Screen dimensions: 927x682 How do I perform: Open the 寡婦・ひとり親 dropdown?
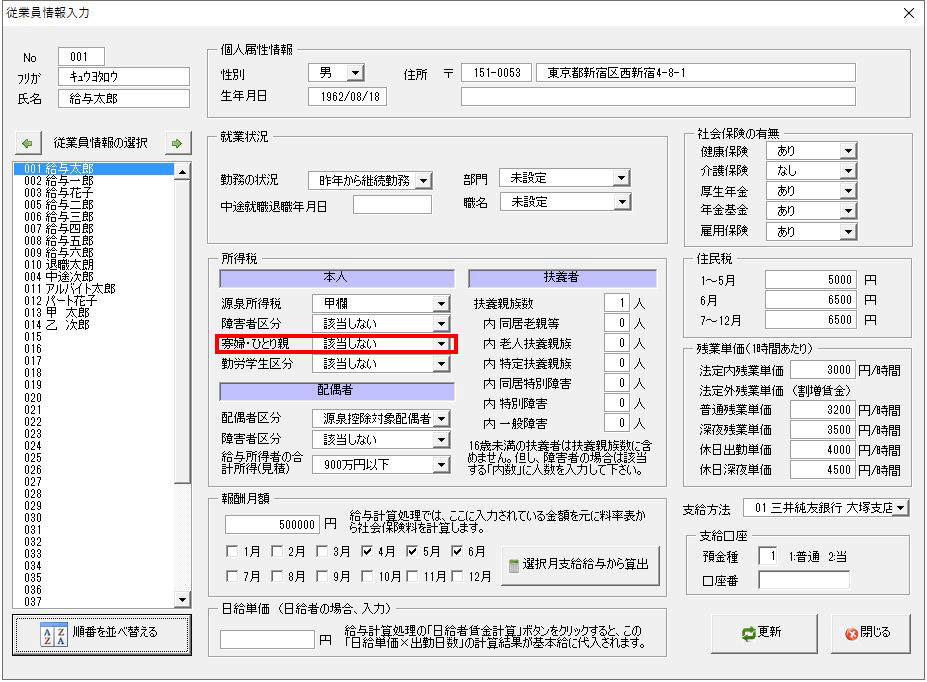[441, 344]
